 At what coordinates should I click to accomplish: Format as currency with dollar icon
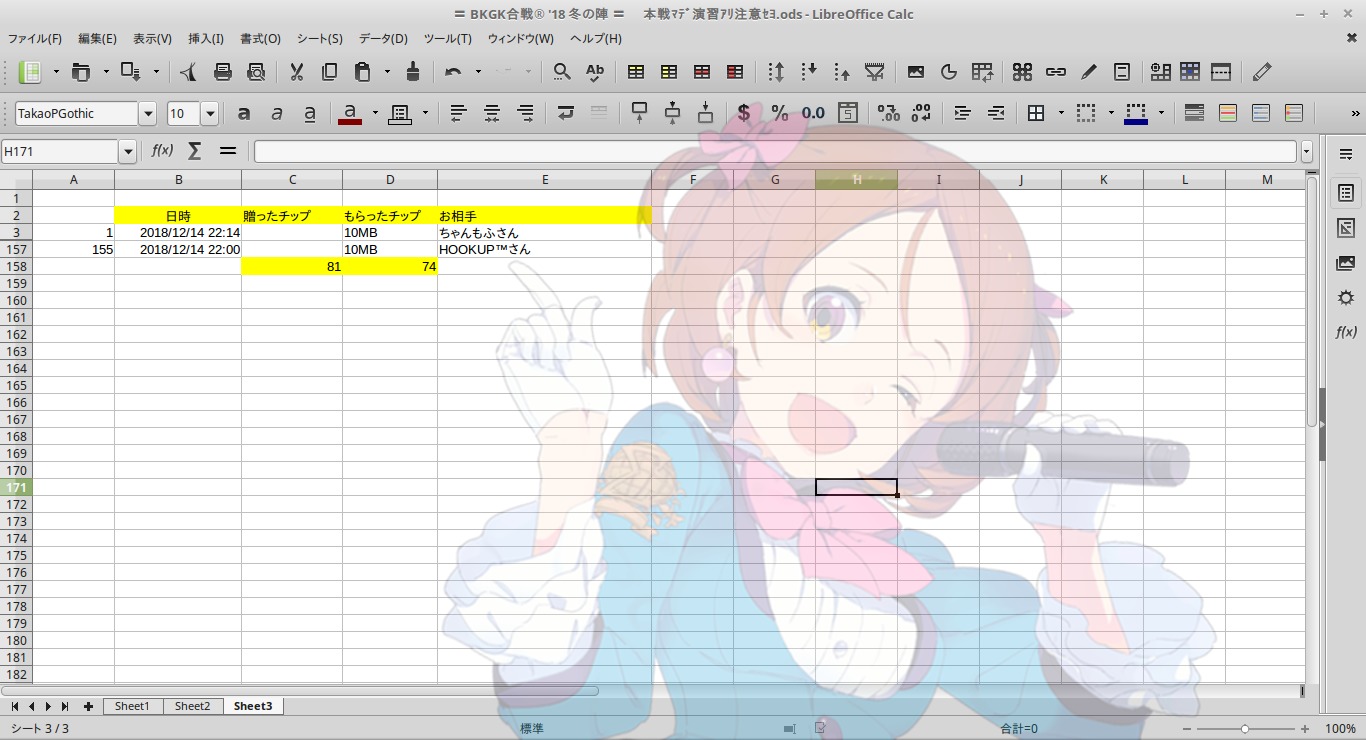(x=743, y=113)
